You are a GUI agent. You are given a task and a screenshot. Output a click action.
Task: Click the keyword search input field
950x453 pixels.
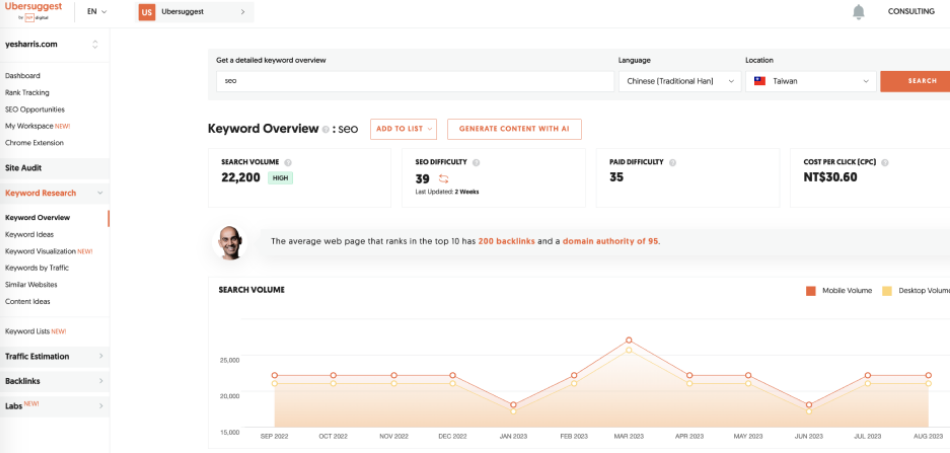tap(414, 81)
